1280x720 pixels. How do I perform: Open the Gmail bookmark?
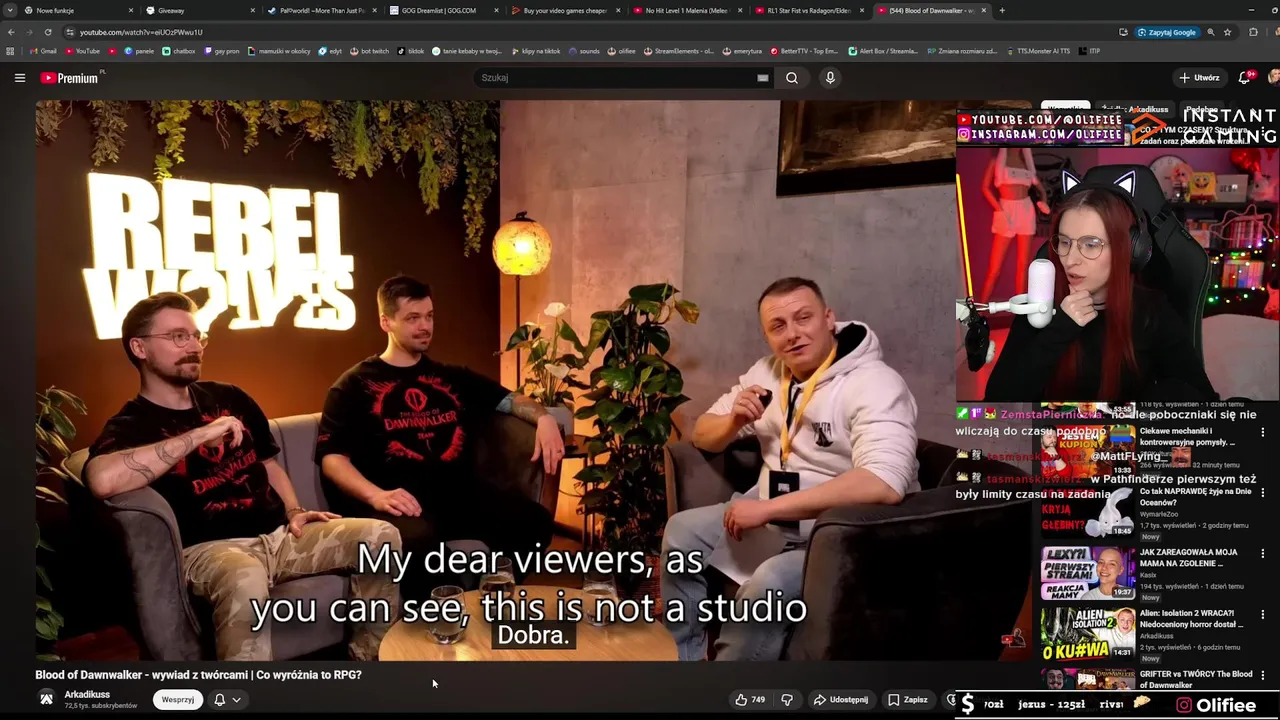click(x=42, y=51)
